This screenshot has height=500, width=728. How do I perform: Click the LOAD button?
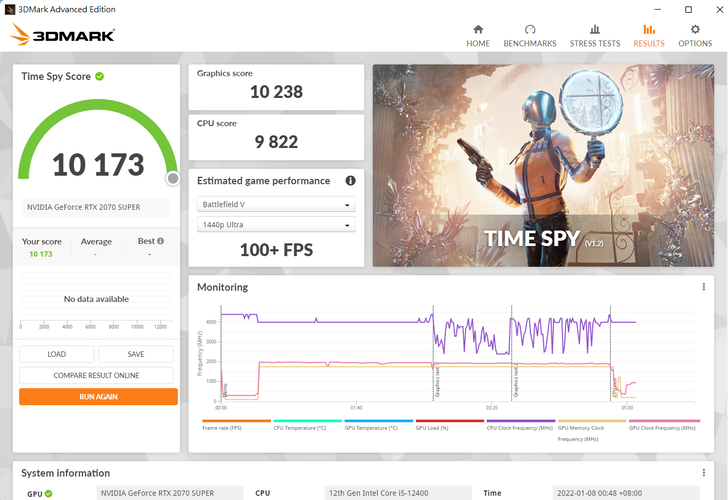[x=57, y=354]
